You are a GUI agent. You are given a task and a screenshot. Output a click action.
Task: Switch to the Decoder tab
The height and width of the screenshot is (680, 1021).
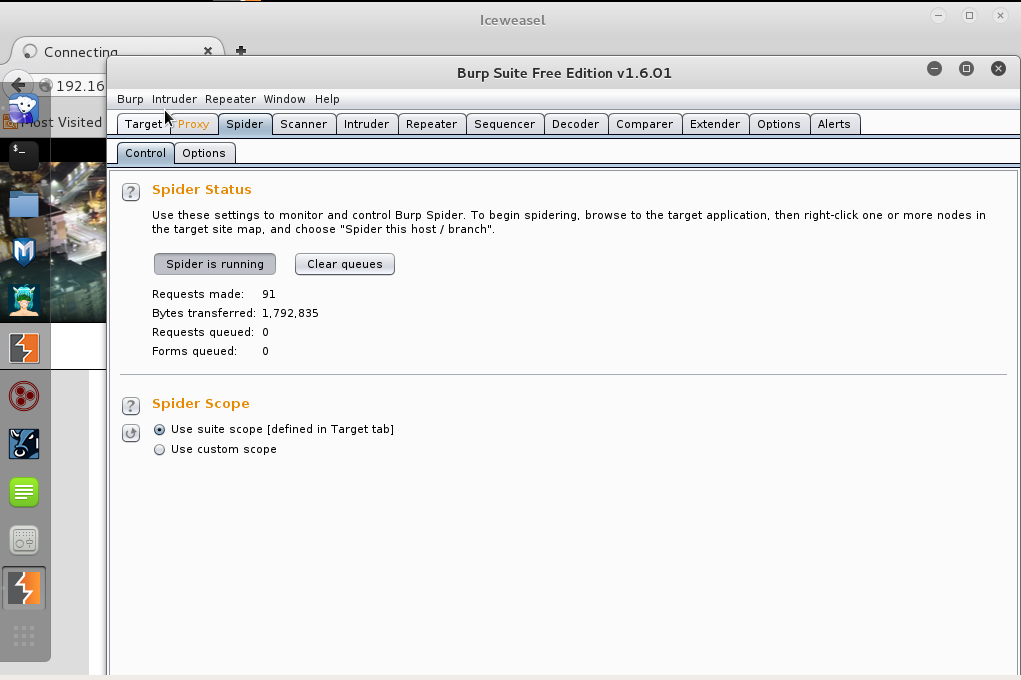coord(575,124)
